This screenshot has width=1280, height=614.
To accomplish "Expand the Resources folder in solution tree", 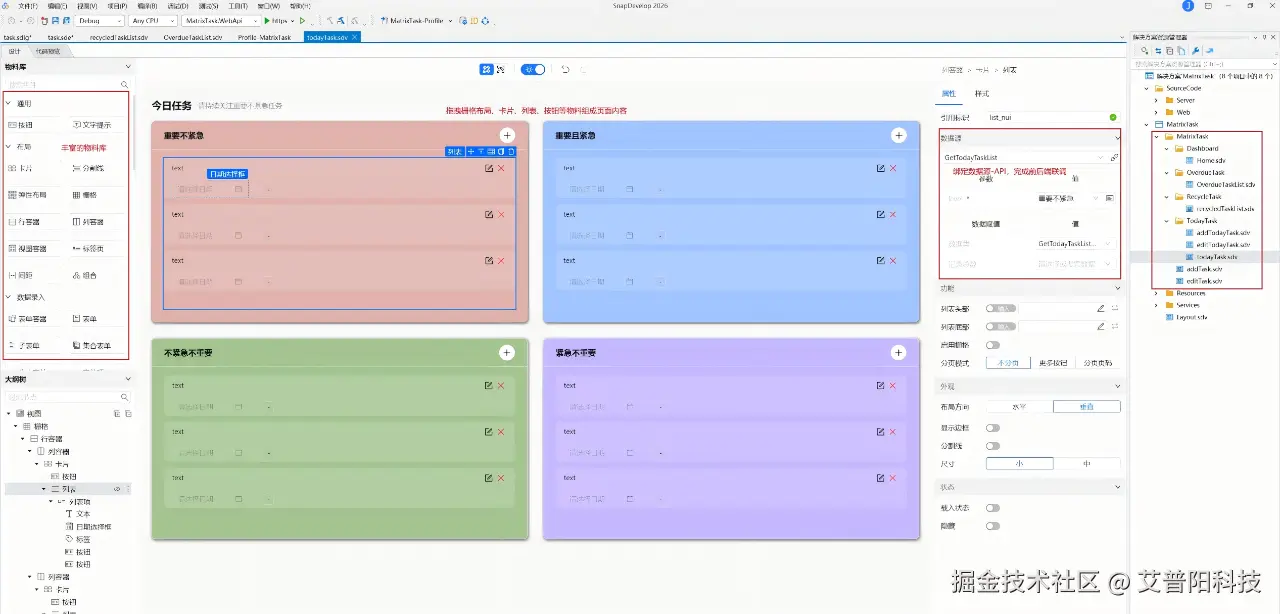I will (x=1156, y=293).
